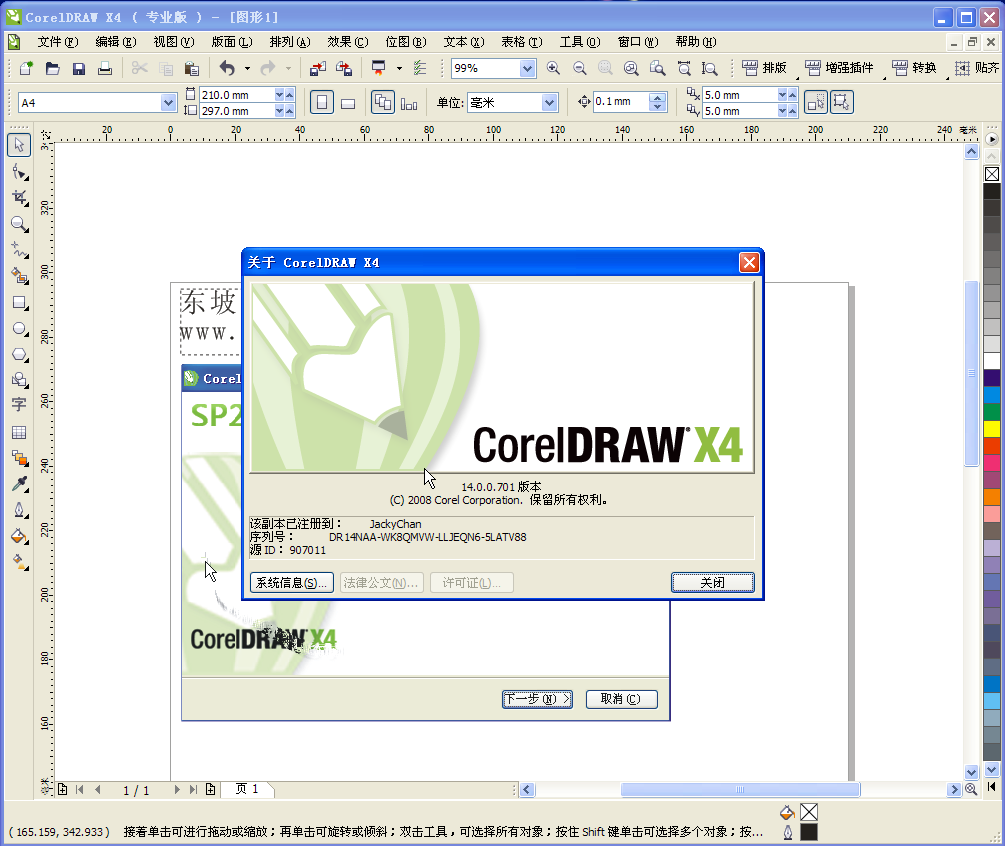Select the Table tool

pyautogui.click(x=19, y=432)
